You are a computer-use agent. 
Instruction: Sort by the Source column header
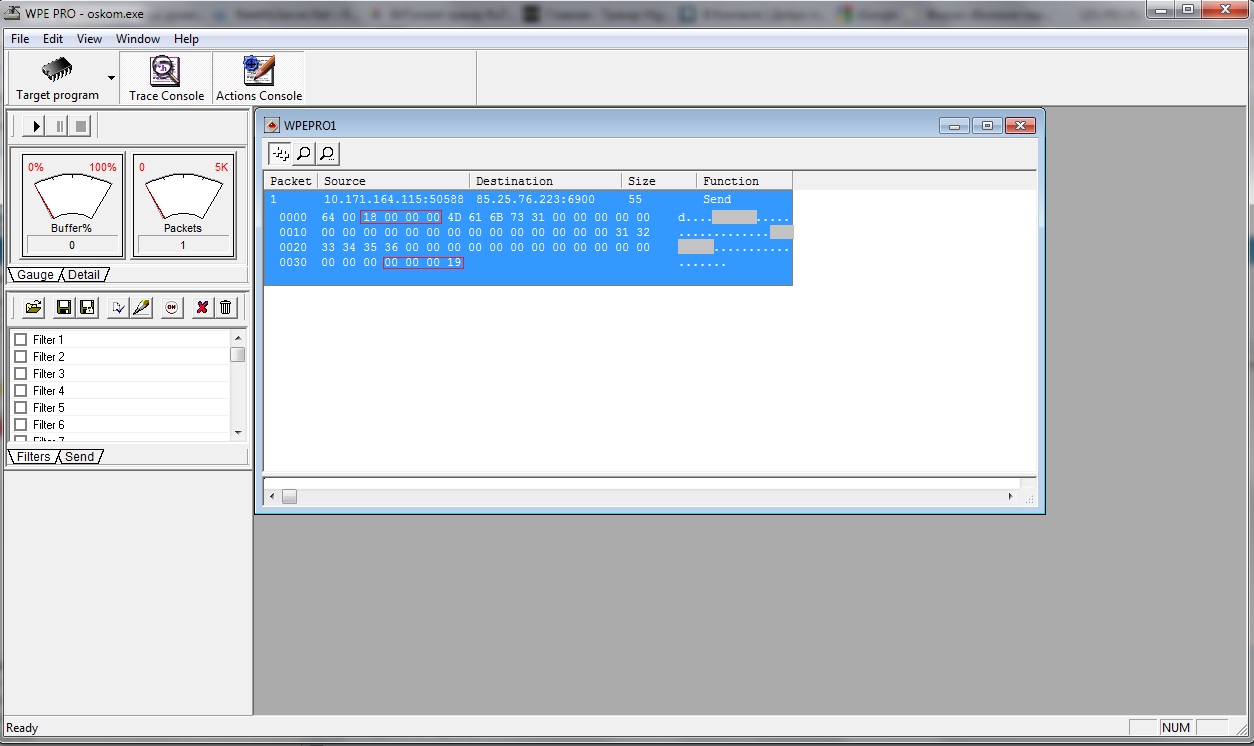pos(394,181)
